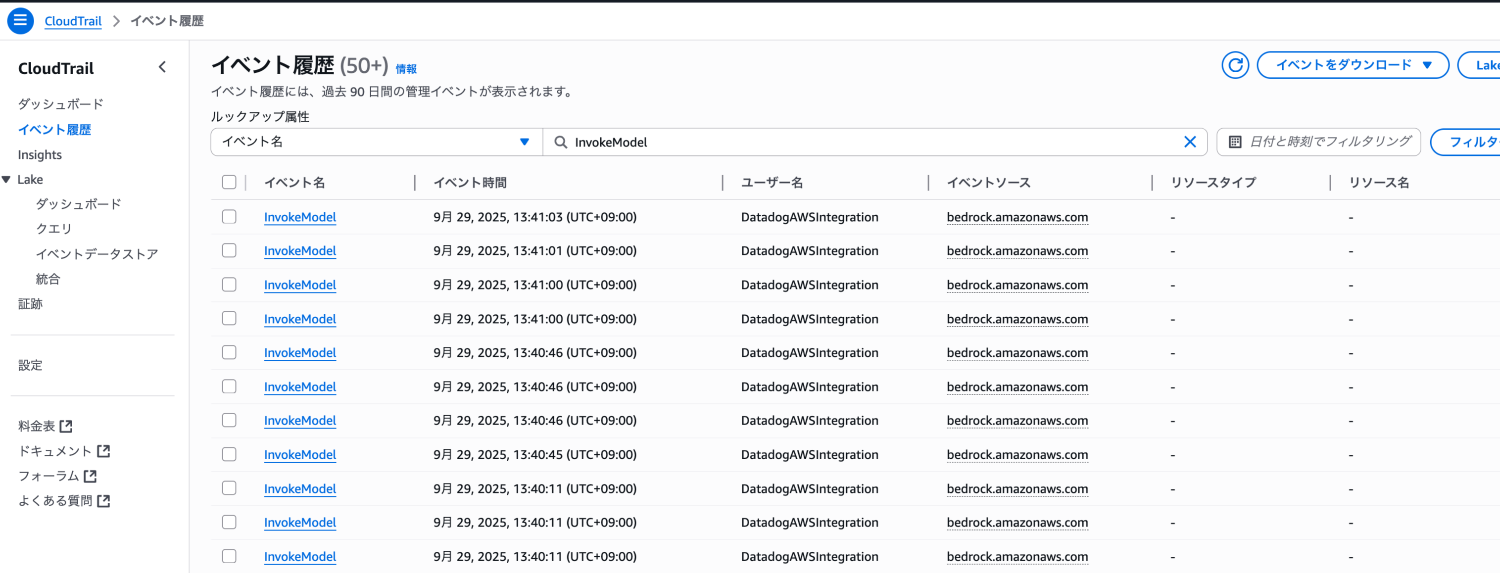The width and height of the screenshot is (1500, 573).
Task: Collapse the CloudTrail sidebar with the arrow
Action: click(162, 67)
